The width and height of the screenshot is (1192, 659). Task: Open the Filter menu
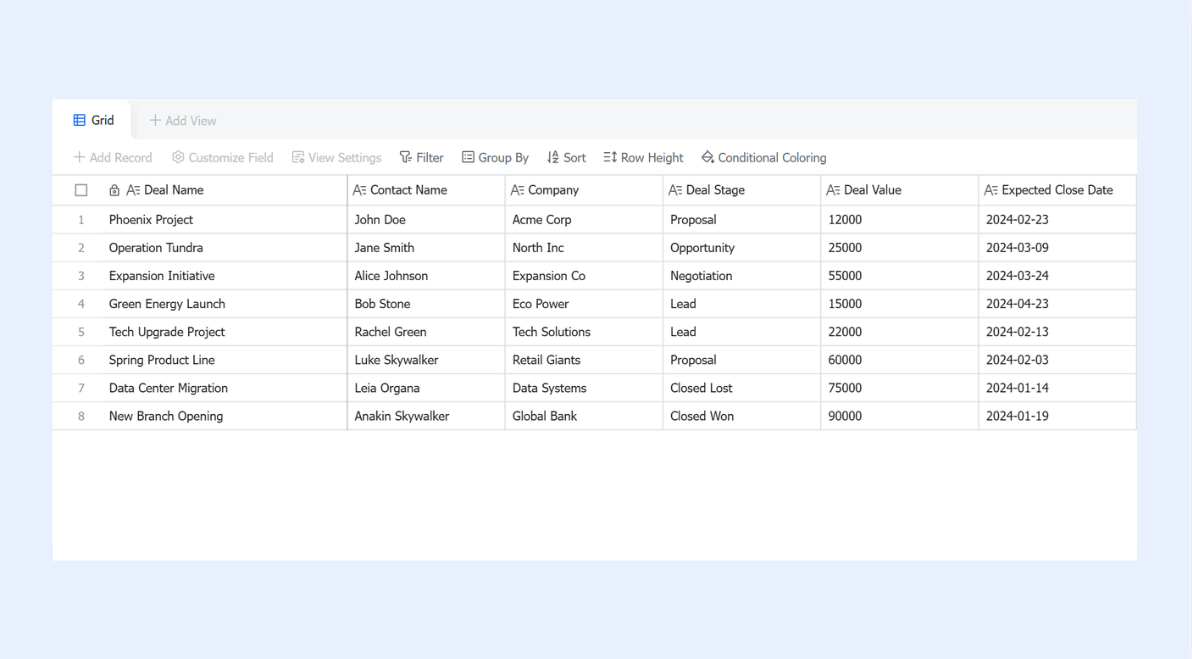tap(422, 157)
